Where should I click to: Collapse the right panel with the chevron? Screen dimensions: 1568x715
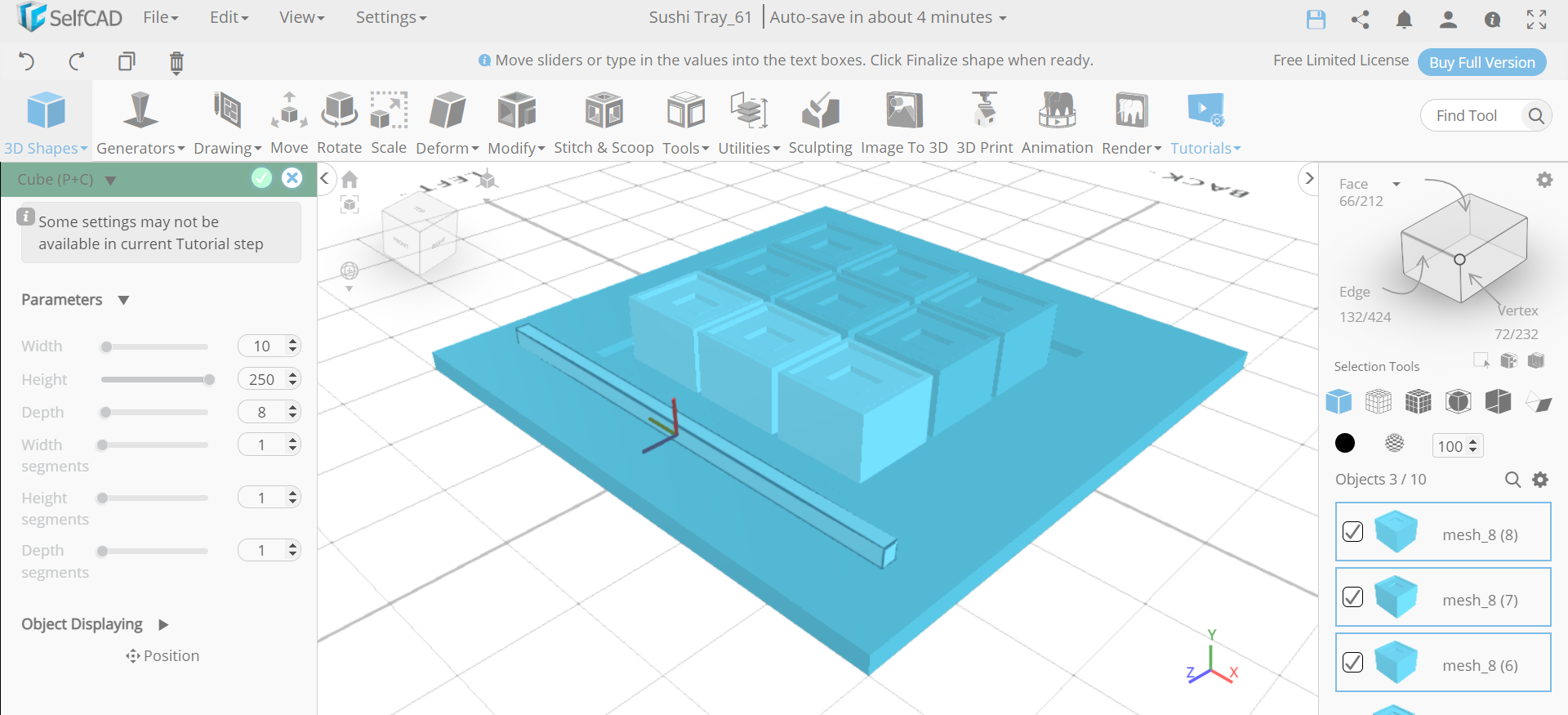[1309, 178]
